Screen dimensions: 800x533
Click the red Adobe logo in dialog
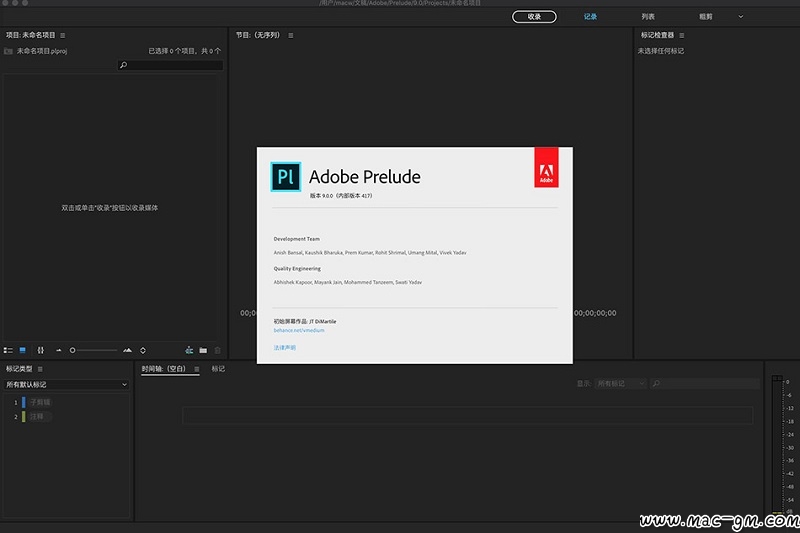click(546, 168)
